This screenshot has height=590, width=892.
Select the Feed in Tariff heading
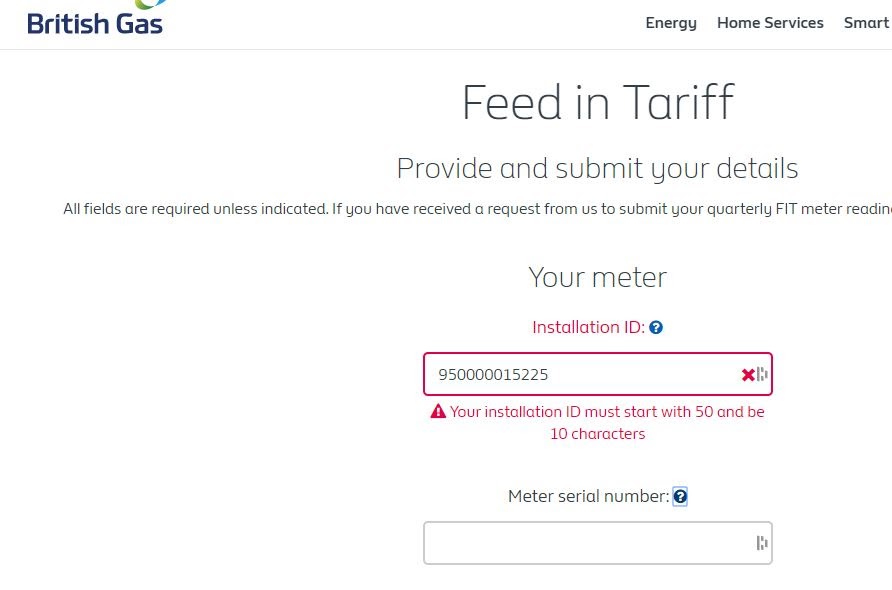coord(598,102)
